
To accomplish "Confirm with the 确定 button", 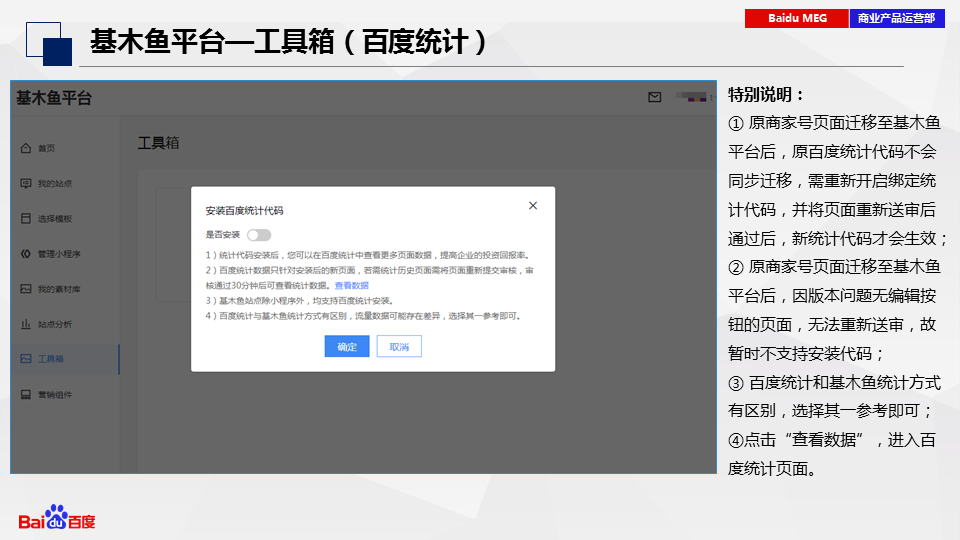I will 347,347.
